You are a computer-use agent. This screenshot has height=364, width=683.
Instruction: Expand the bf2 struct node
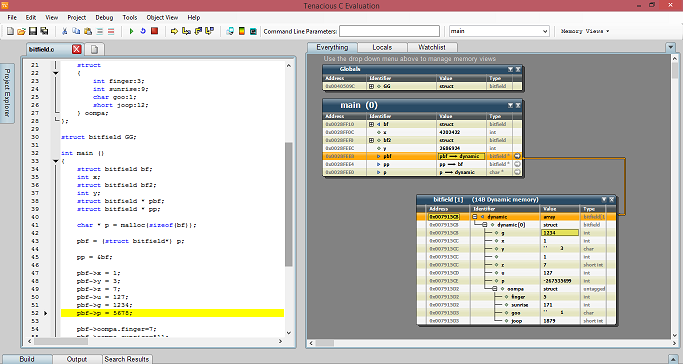click(372, 140)
